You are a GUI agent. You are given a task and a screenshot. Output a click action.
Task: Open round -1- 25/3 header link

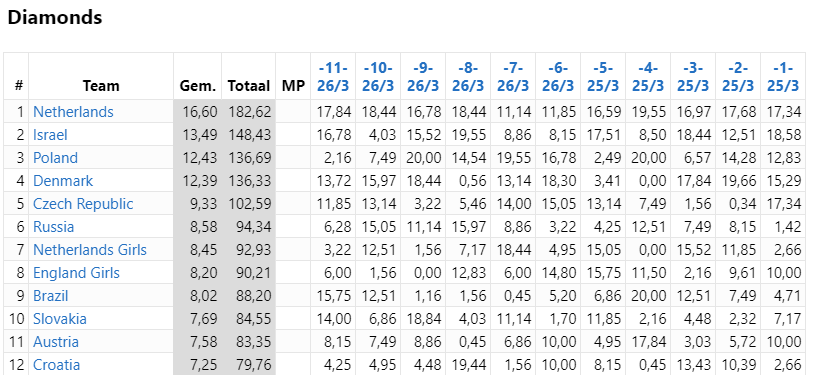[783, 77]
